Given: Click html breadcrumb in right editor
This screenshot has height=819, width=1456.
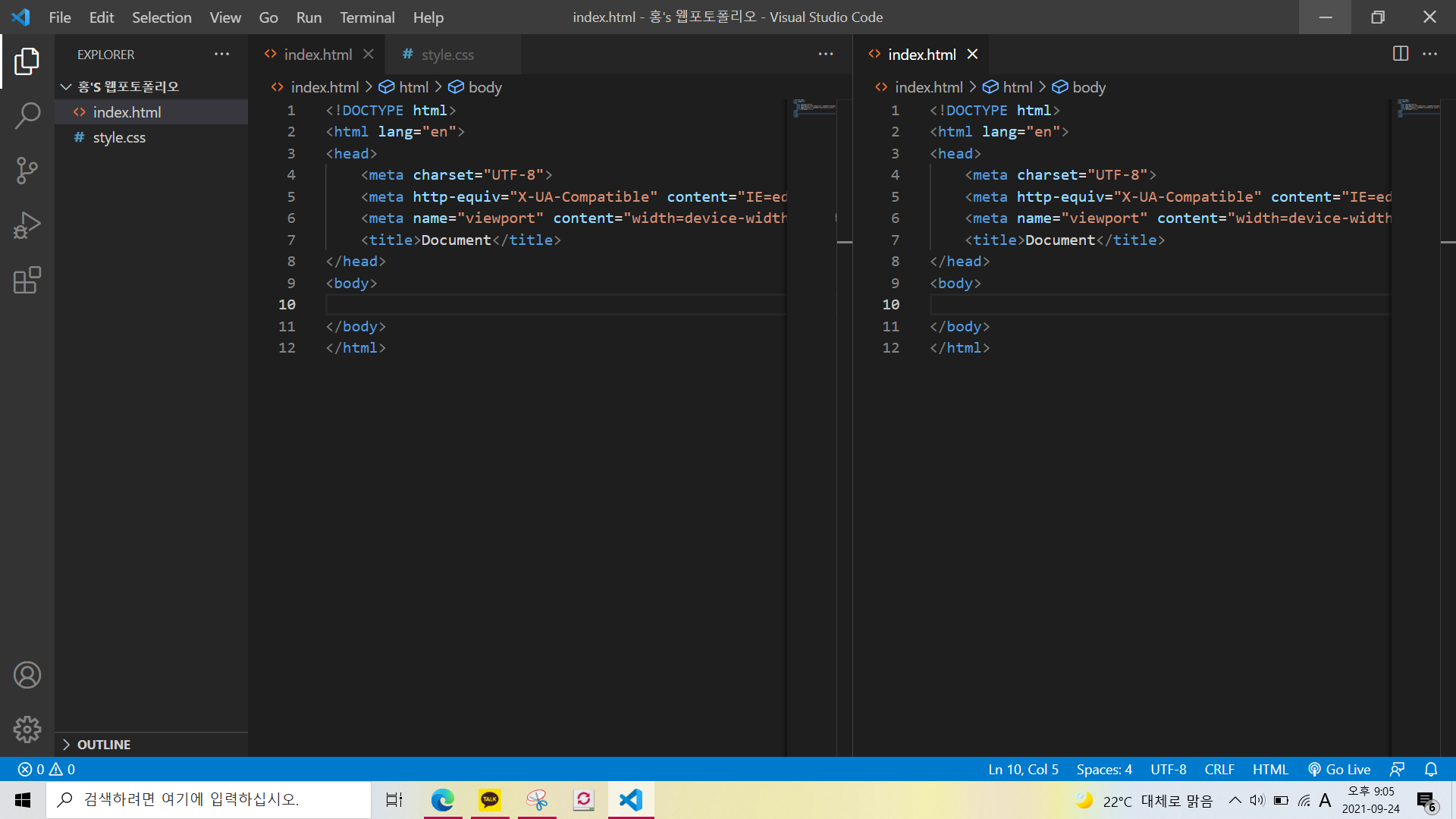Looking at the screenshot, I should [1008, 87].
